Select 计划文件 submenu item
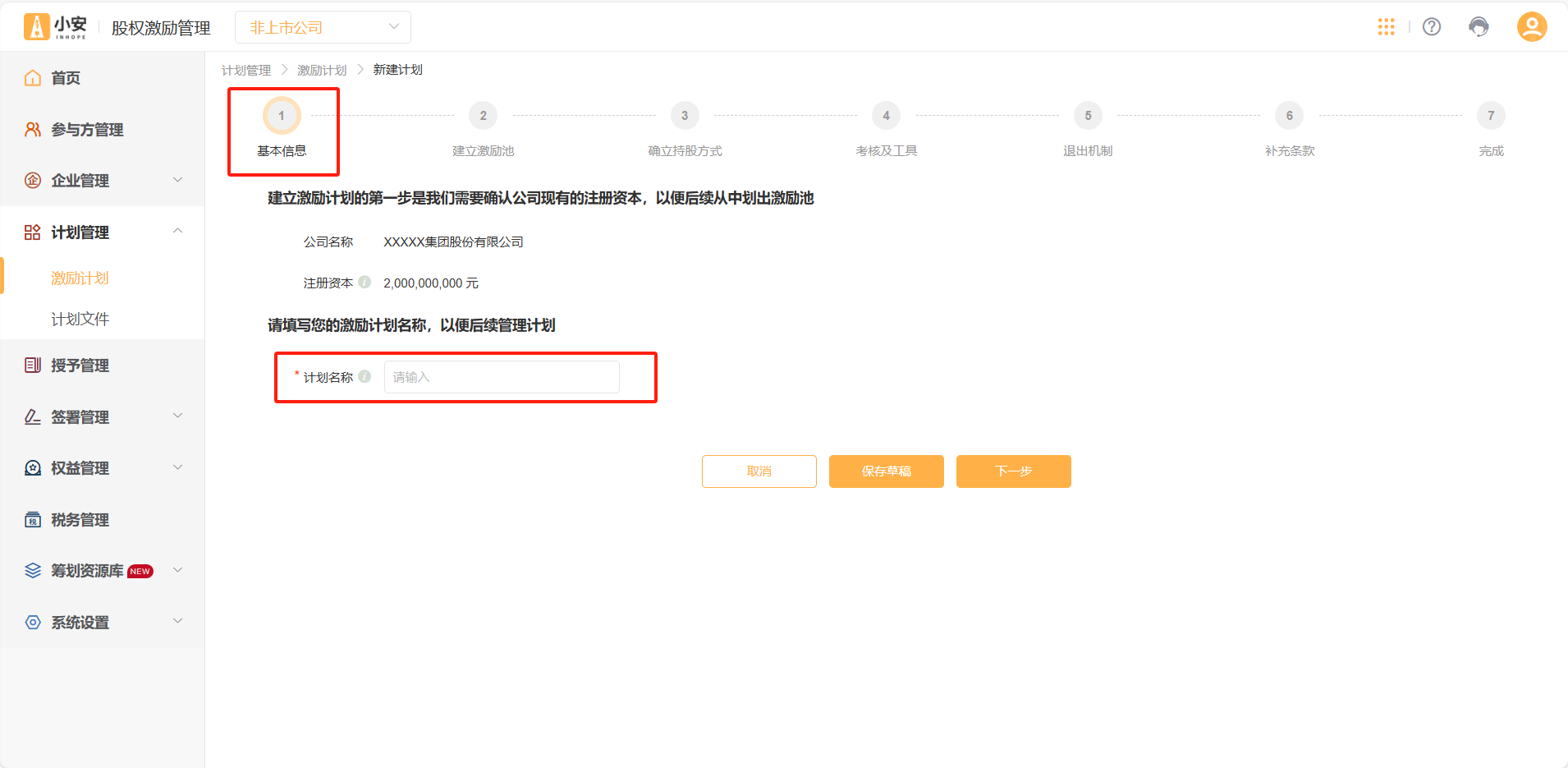 coord(80,320)
